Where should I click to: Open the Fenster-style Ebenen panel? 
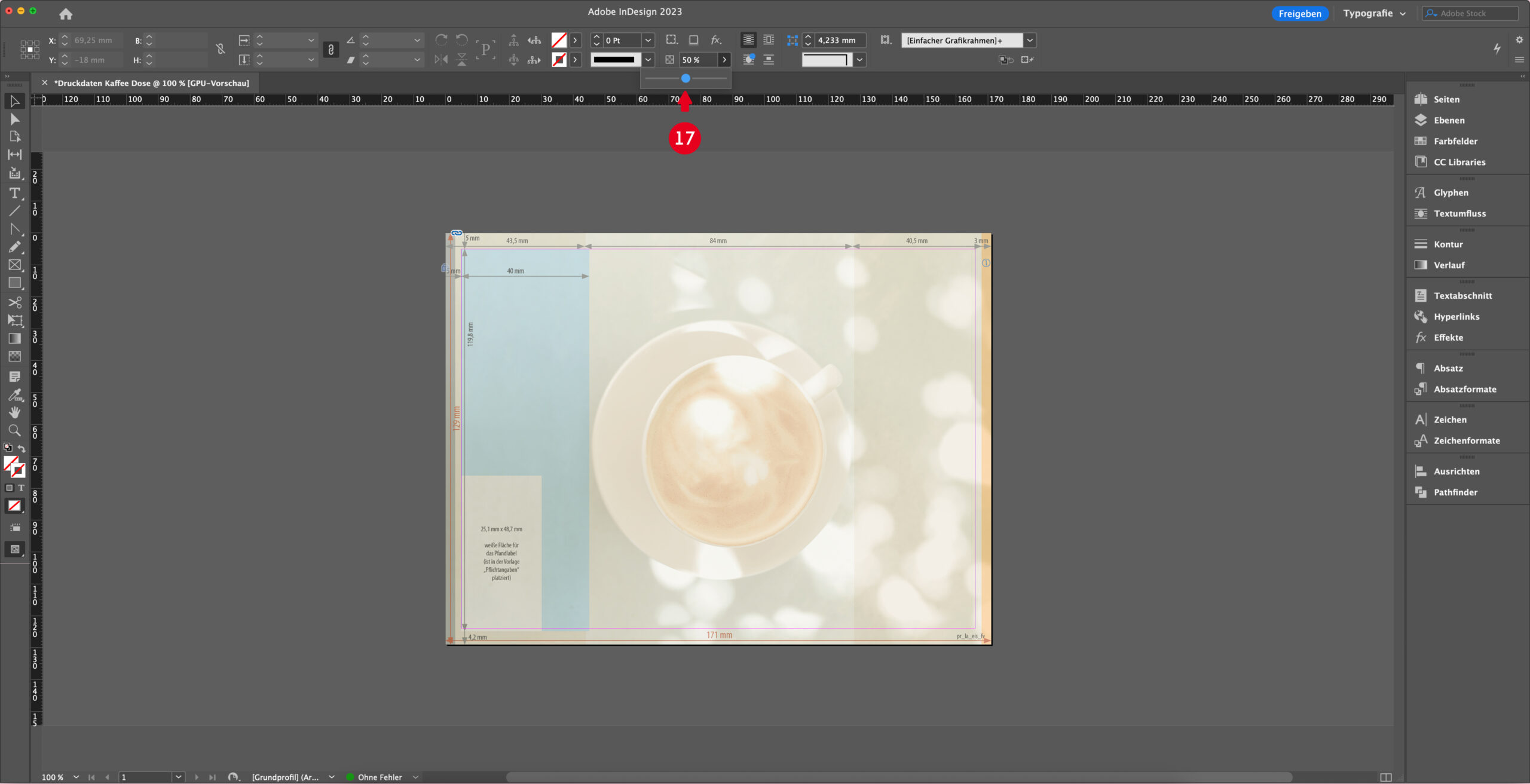pos(1449,120)
